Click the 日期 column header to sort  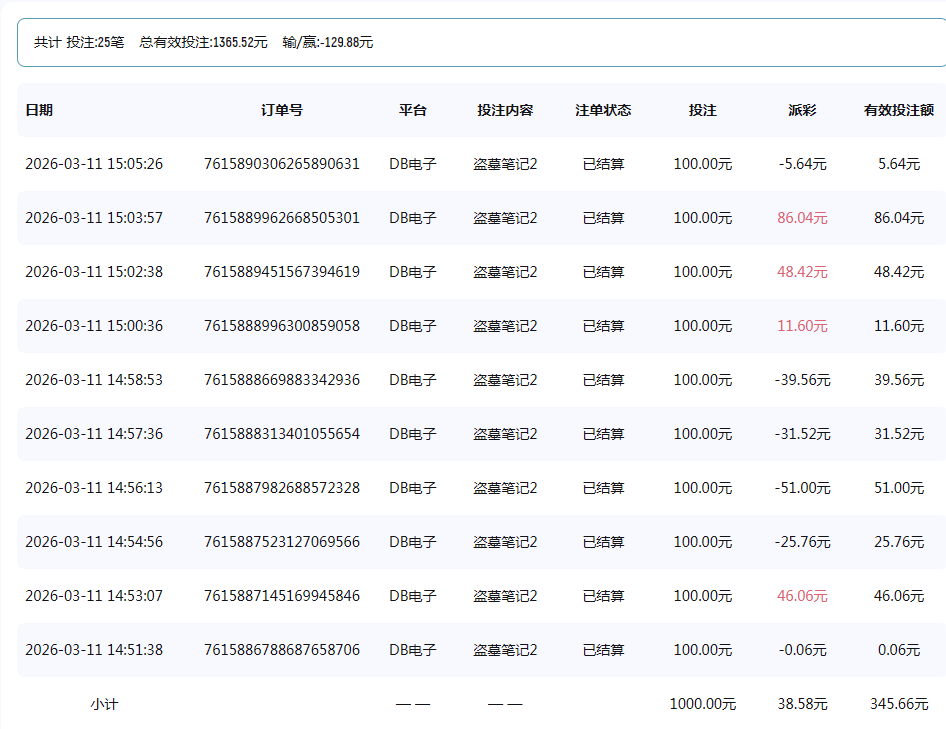(40, 110)
